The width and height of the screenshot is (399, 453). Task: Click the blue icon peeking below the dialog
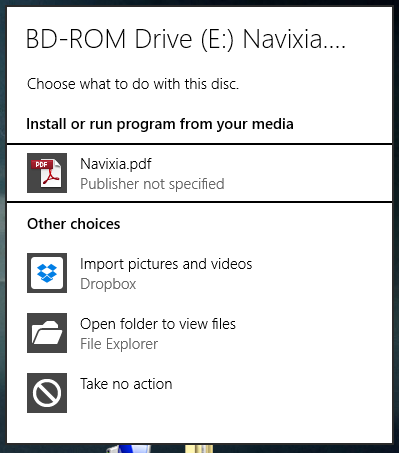tap(129, 449)
